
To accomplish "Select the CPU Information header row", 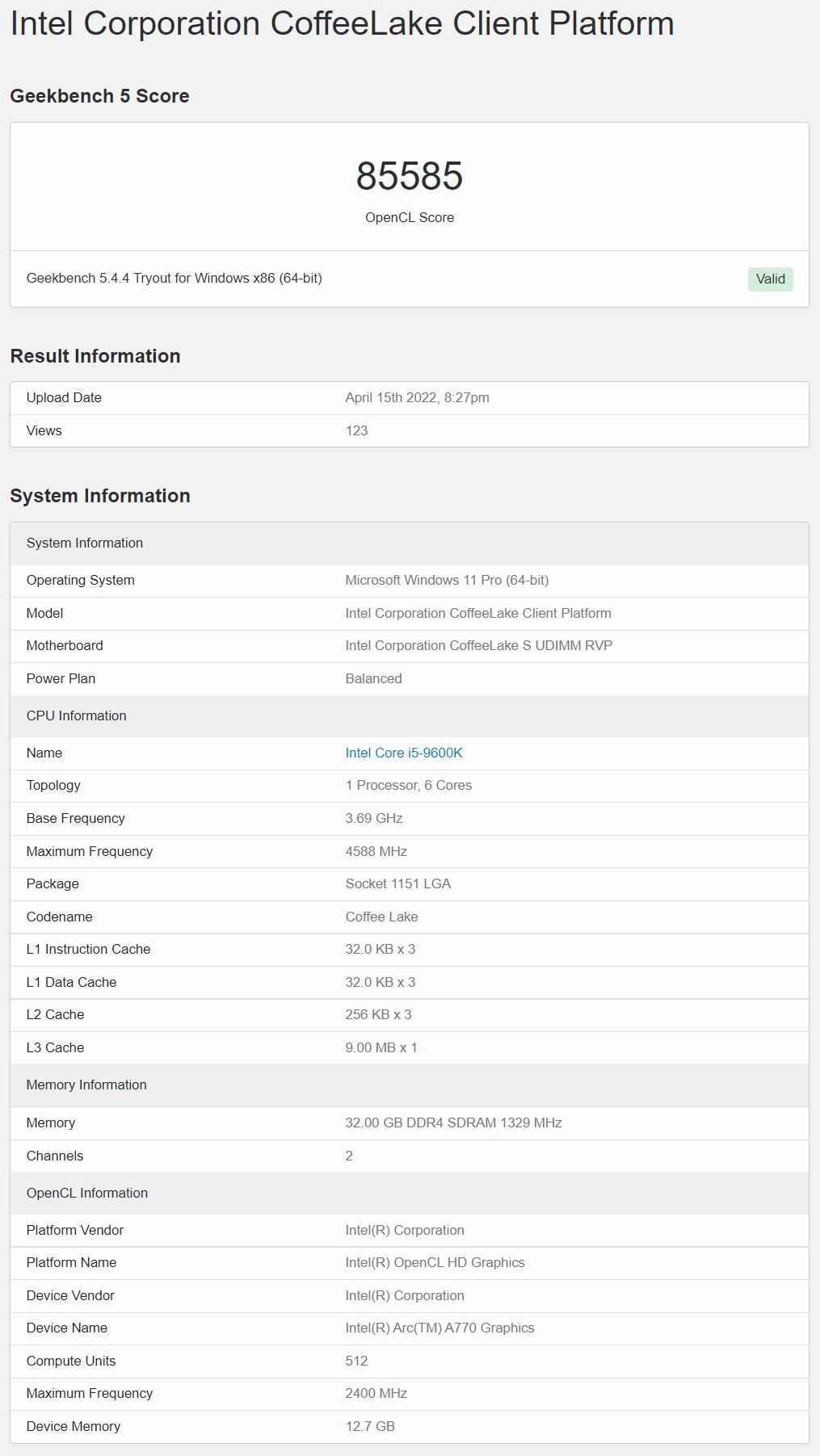I will [x=410, y=715].
